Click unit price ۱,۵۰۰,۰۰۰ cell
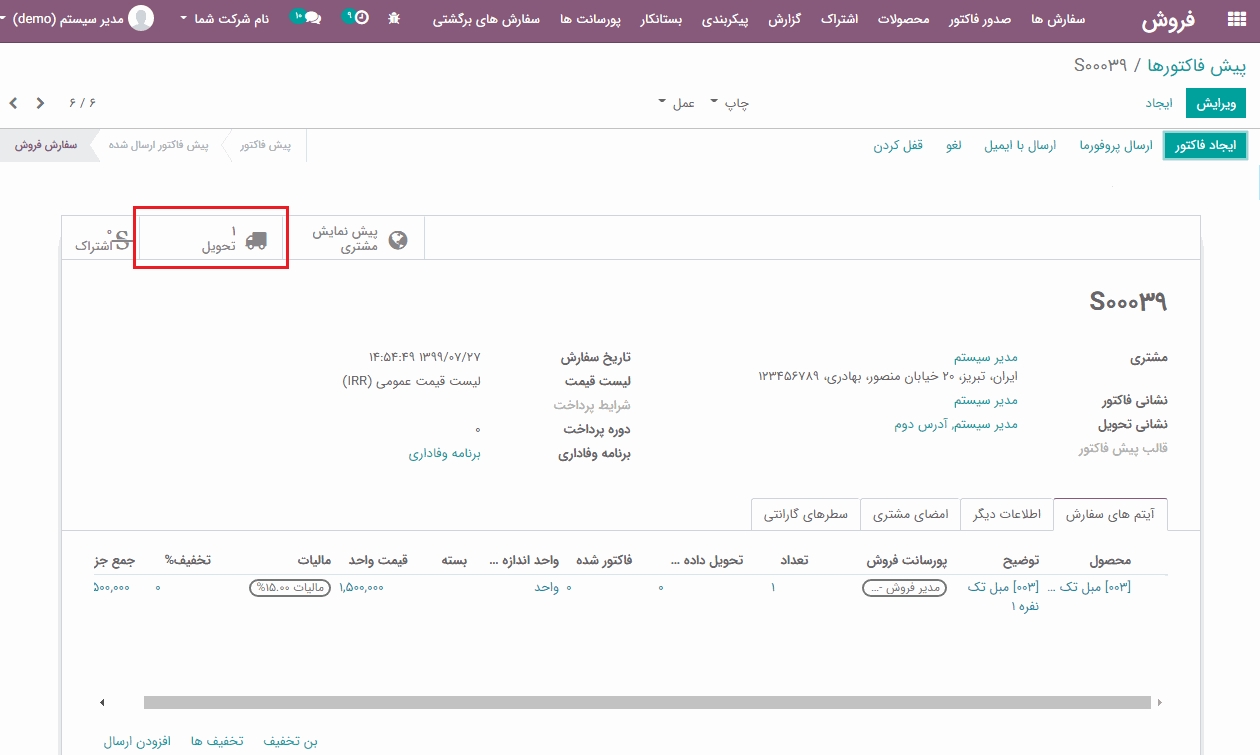Image resolution: width=1260 pixels, height=755 pixels. point(361,587)
